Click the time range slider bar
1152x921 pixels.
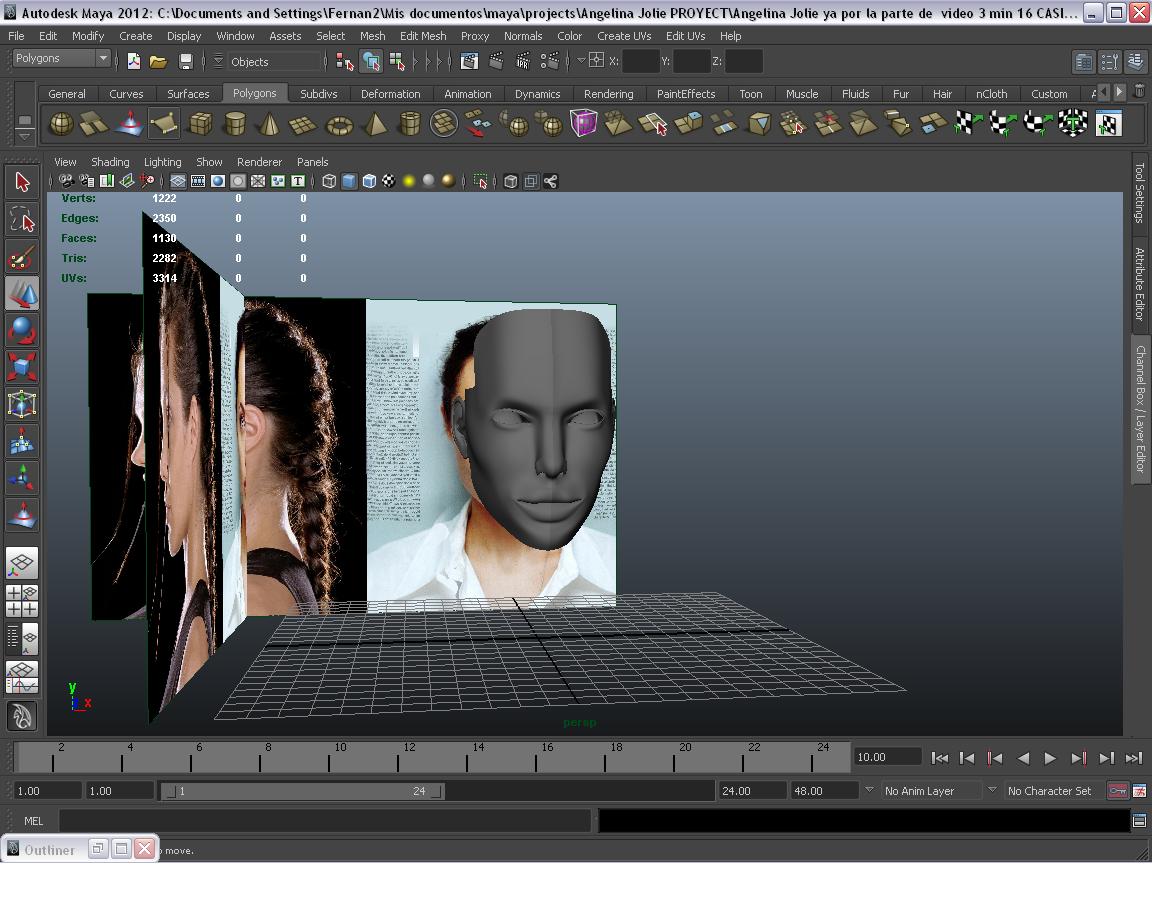tap(300, 791)
